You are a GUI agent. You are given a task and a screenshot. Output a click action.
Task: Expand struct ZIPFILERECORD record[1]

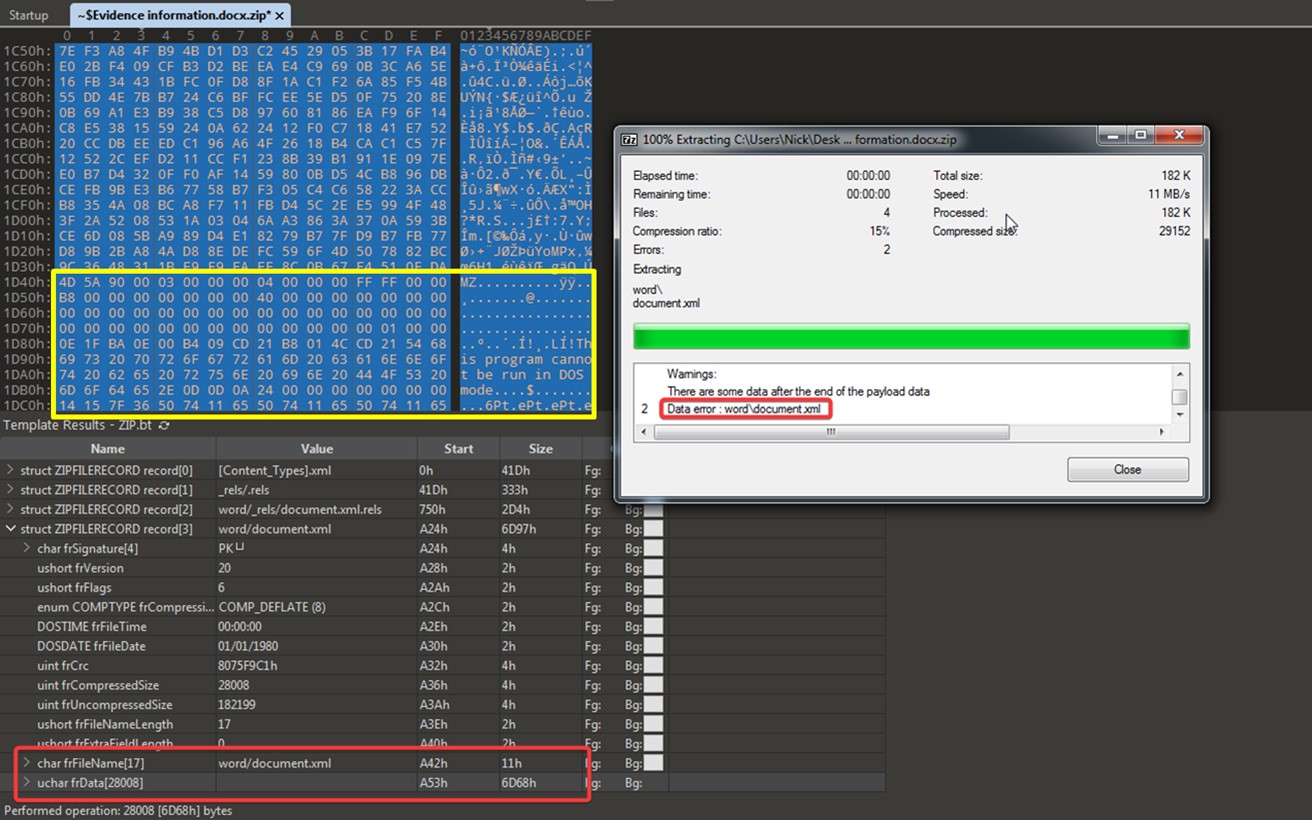point(11,490)
